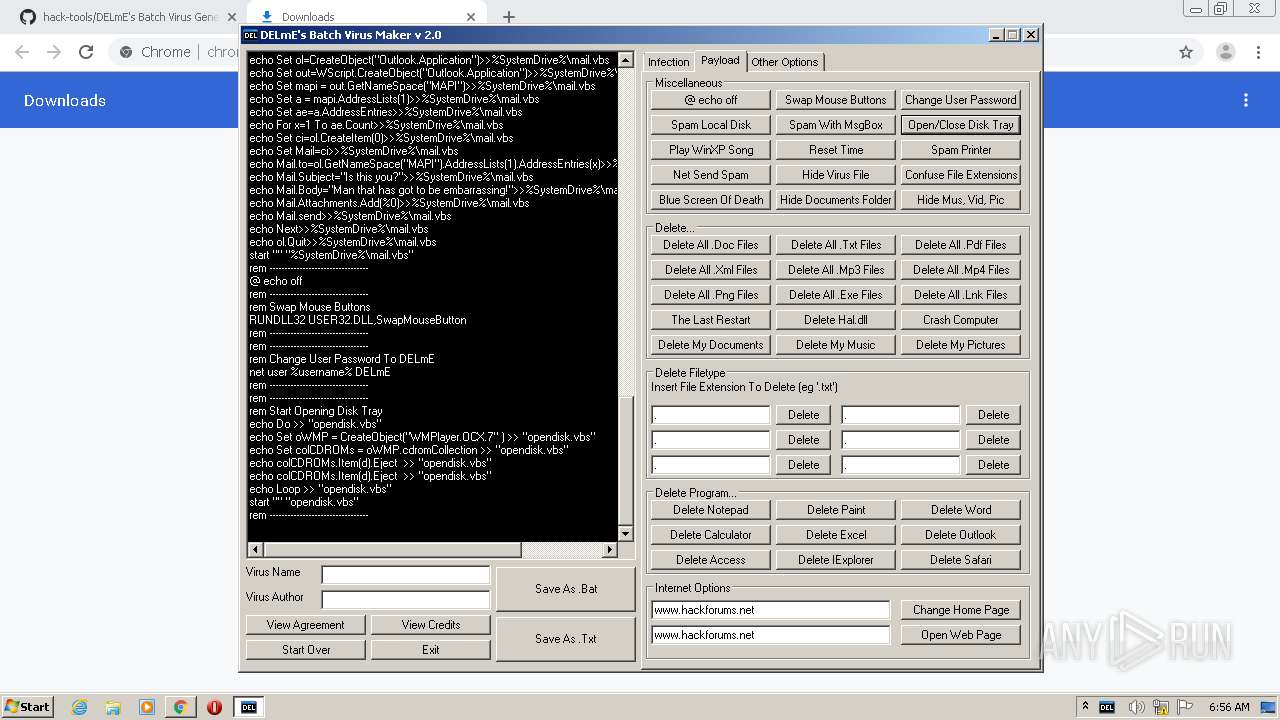Screen dimensions: 1280x720
Task: Click Swap Mouse Buttons
Action: [836, 100]
